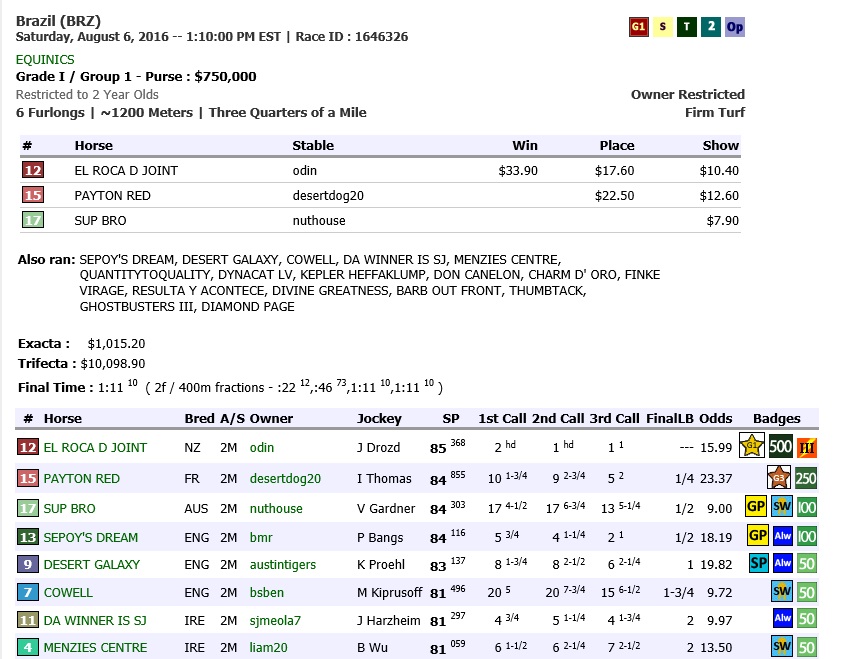Image resolution: width=843 pixels, height=659 pixels.
Task: Click the $7.90 show payout for Sup Bro
Action: click(x=723, y=221)
